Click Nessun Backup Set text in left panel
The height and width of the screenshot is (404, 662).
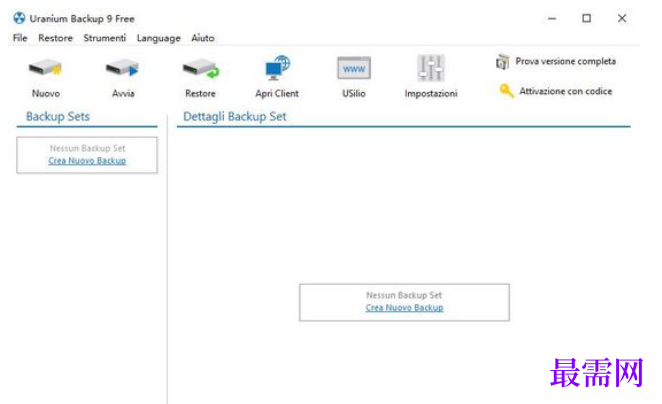(x=87, y=148)
